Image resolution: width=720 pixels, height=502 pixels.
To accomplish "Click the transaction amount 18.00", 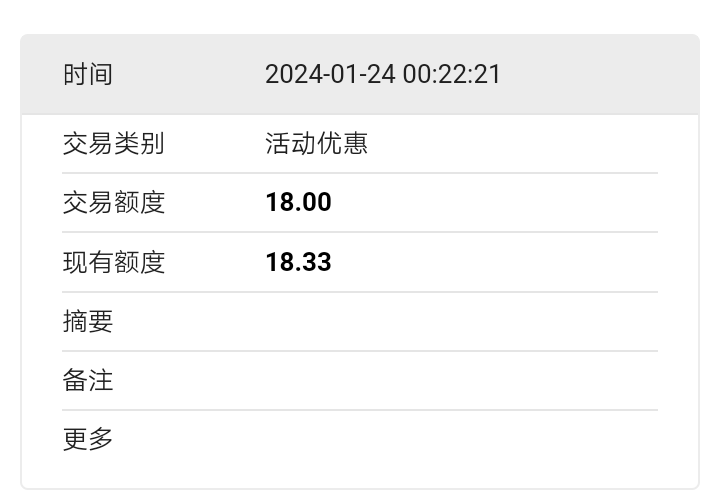I will pos(298,203).
